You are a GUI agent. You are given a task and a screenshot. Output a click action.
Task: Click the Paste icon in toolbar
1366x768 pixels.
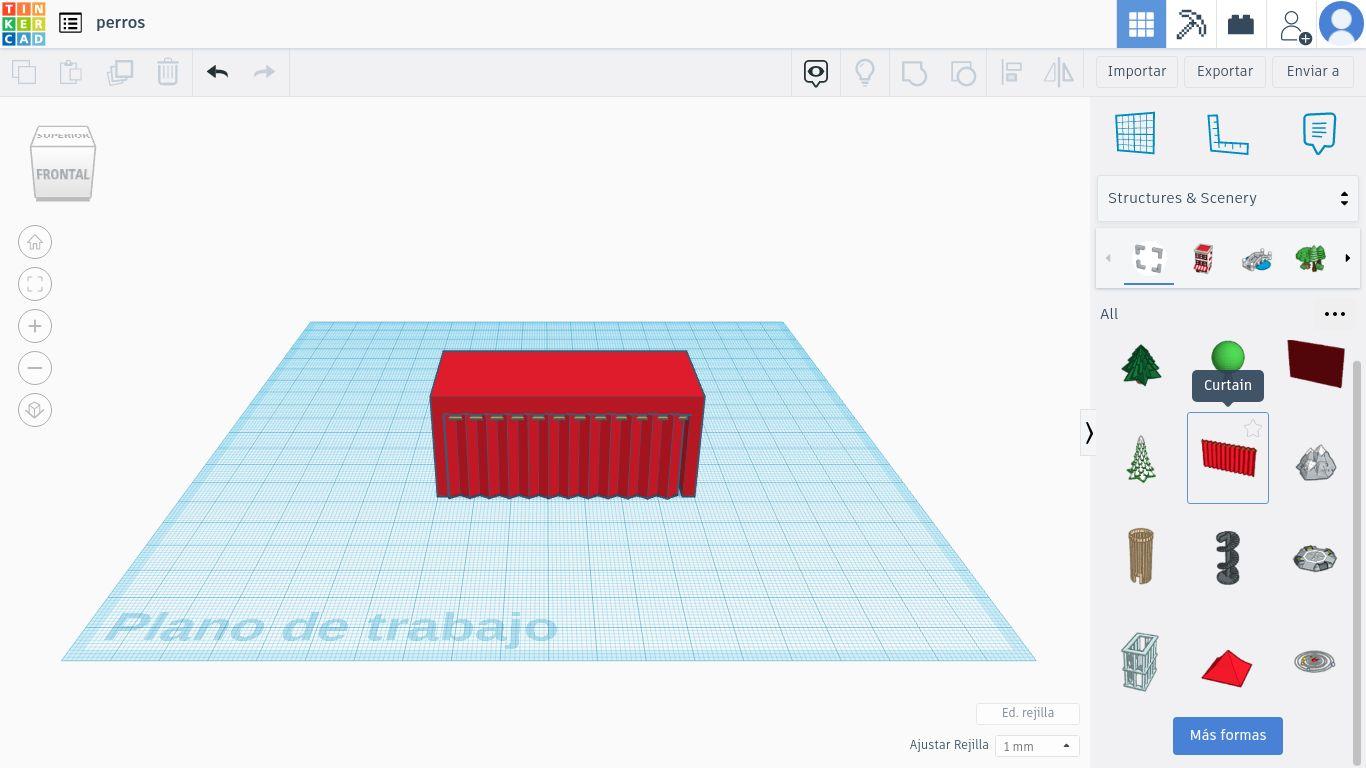[x=70, y=72]
